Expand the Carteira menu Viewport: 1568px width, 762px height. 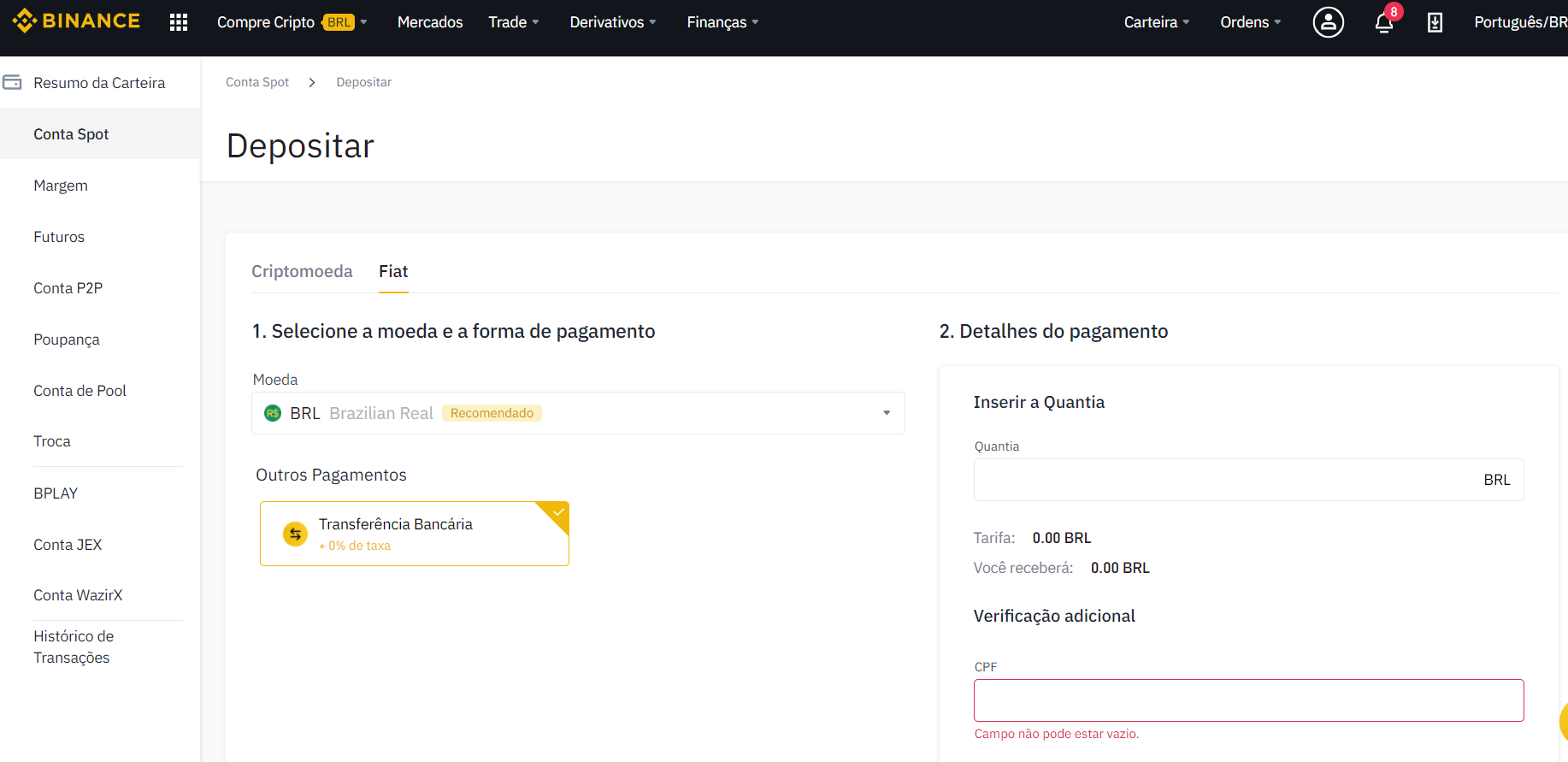click(x=1157, y=22)
